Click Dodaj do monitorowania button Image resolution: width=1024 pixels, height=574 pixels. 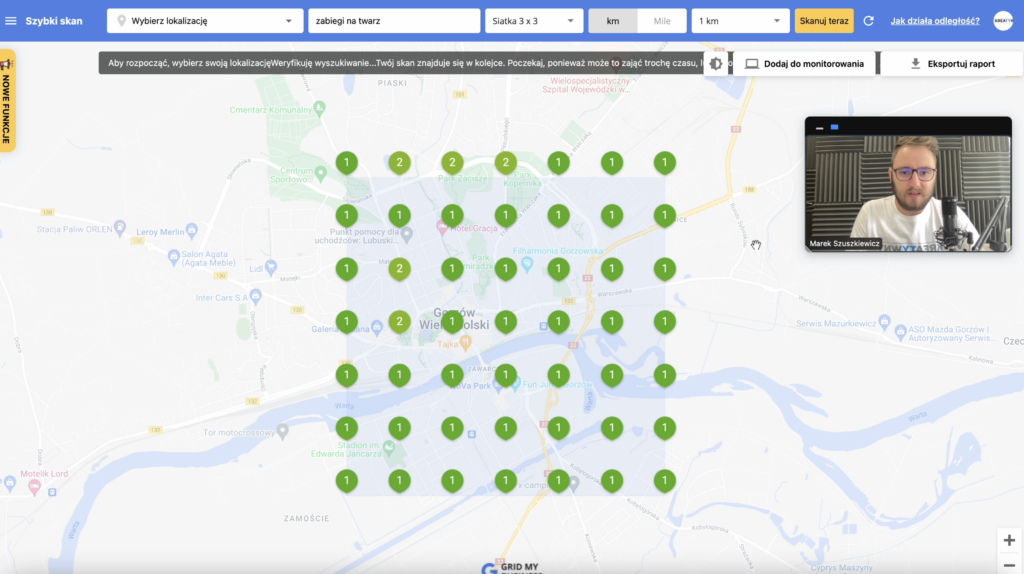[805, 64]
